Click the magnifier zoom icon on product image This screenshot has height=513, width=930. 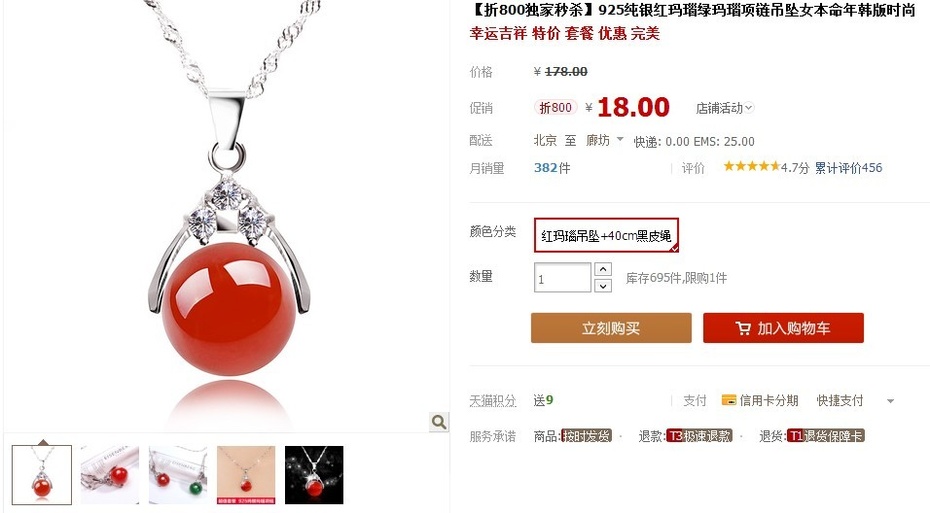point(439,422)
